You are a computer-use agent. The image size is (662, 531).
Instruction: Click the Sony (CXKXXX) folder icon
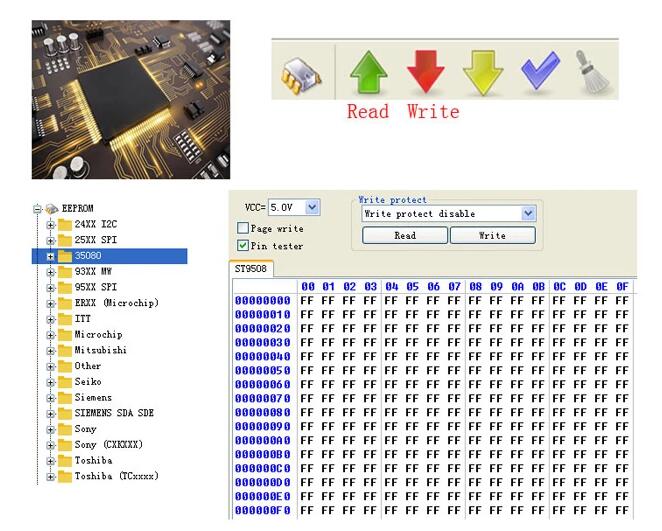click(65, 444)
